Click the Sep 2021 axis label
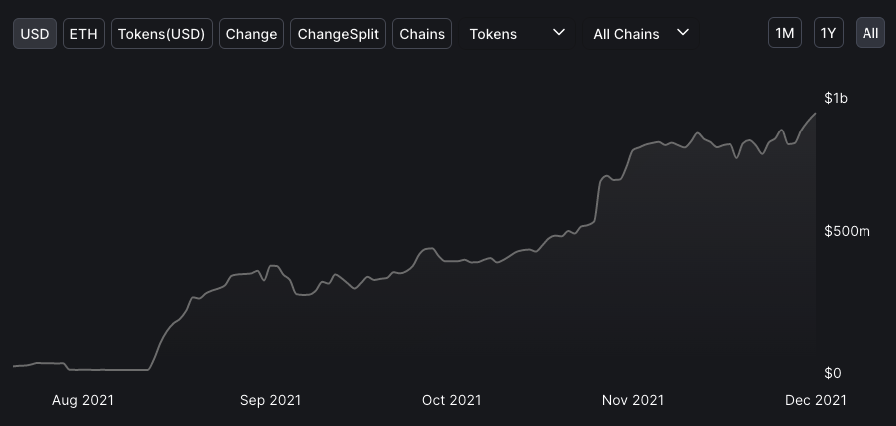The width and height of the screenshot is (896, 426). coord(270,400)
